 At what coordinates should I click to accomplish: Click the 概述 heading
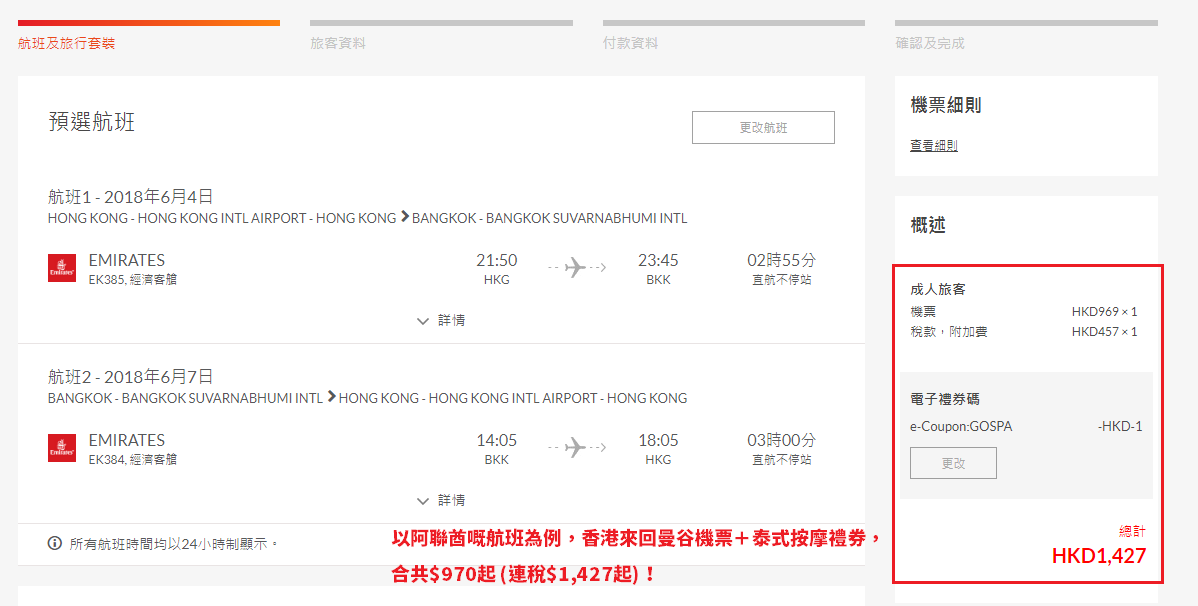point(928,225)
